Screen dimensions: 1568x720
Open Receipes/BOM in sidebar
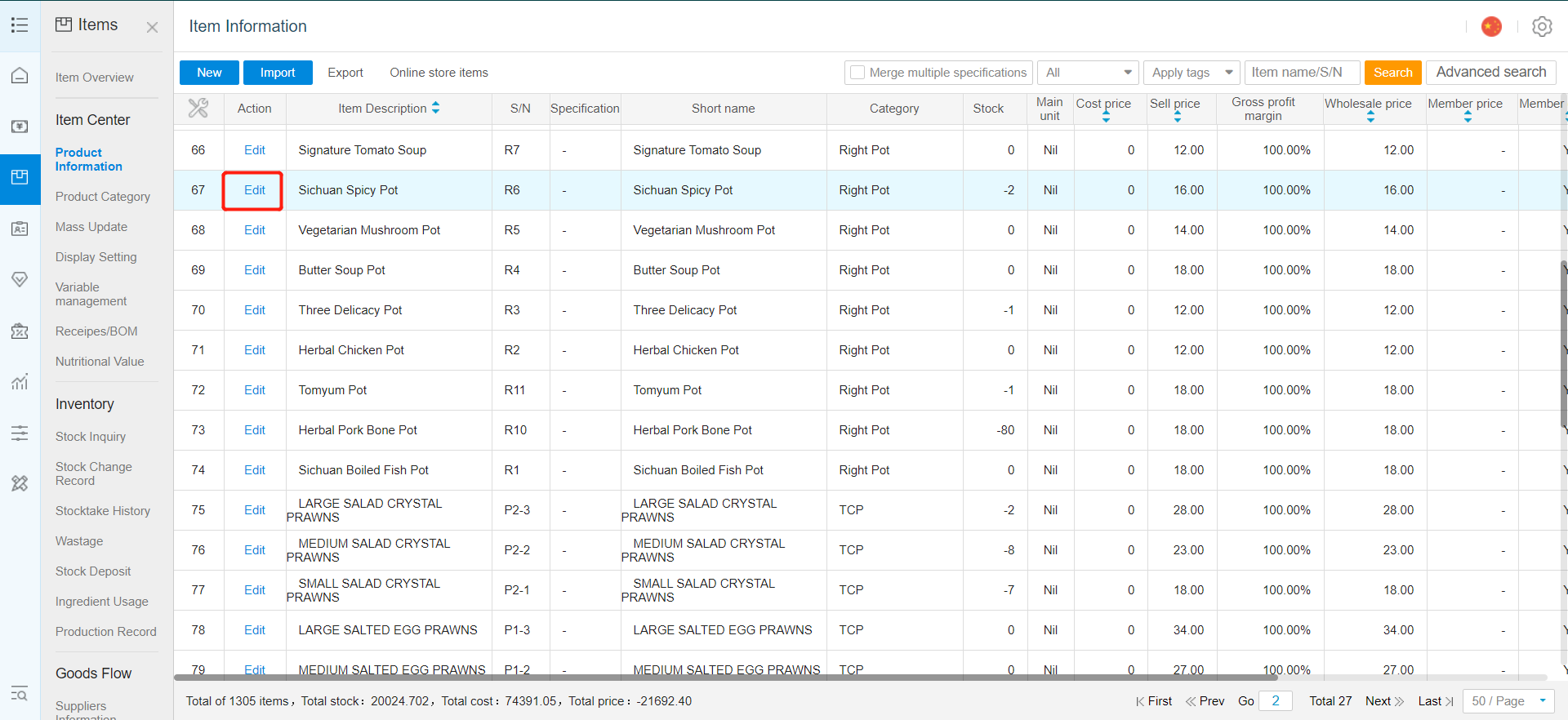96,331
